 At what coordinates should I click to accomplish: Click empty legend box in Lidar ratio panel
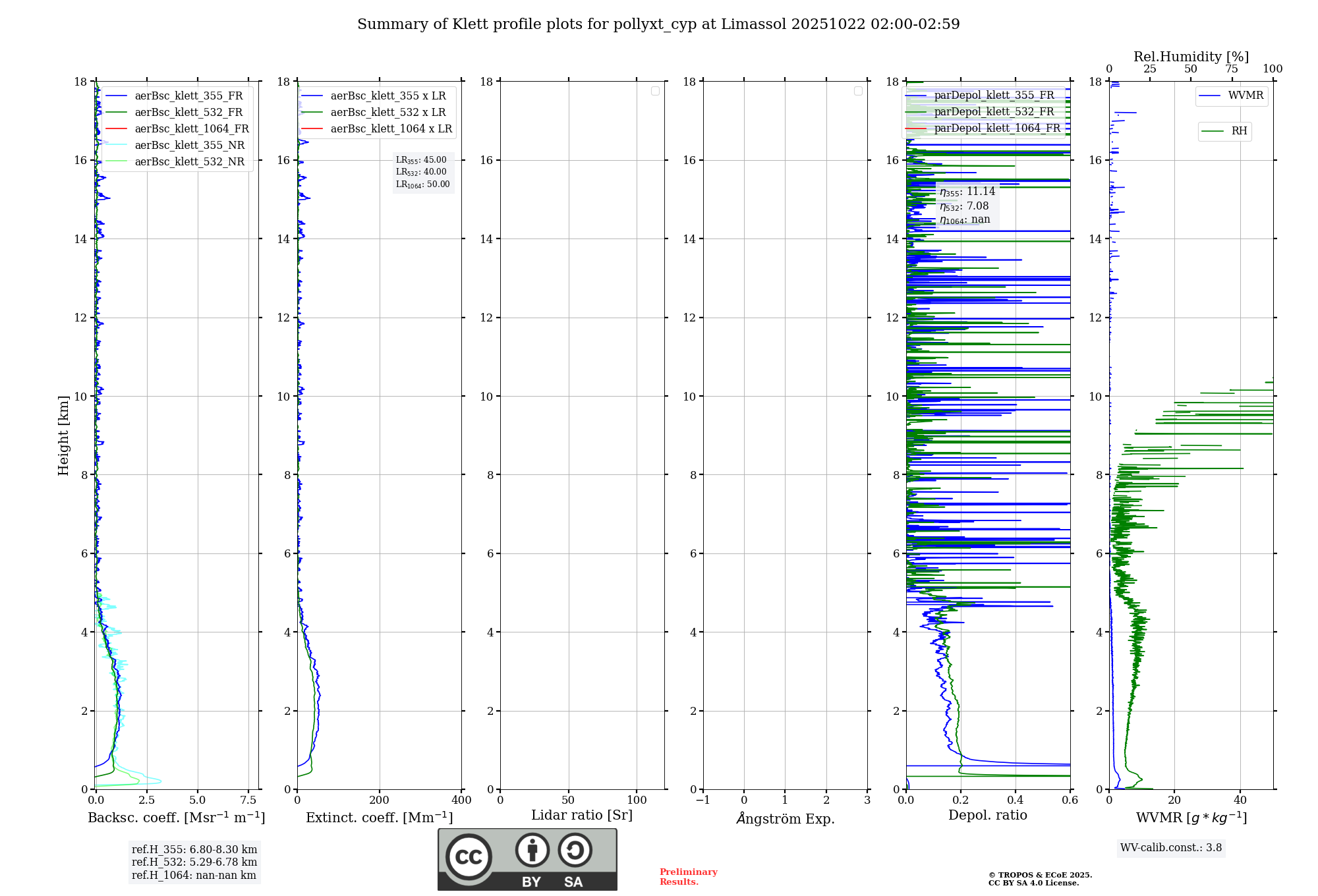click(655, 91)
